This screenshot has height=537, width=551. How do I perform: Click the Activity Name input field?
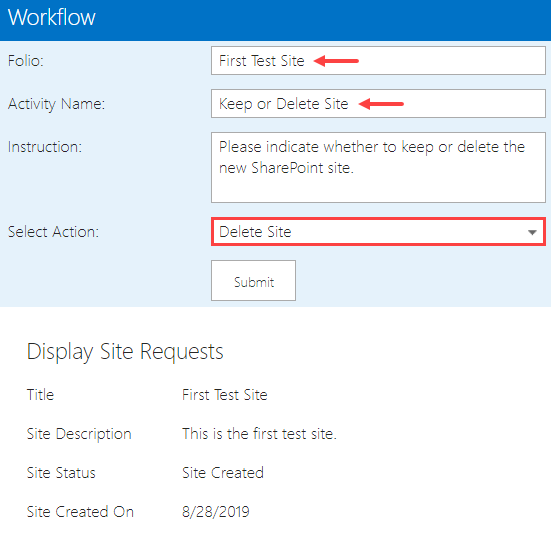click(x=378, y=103)
